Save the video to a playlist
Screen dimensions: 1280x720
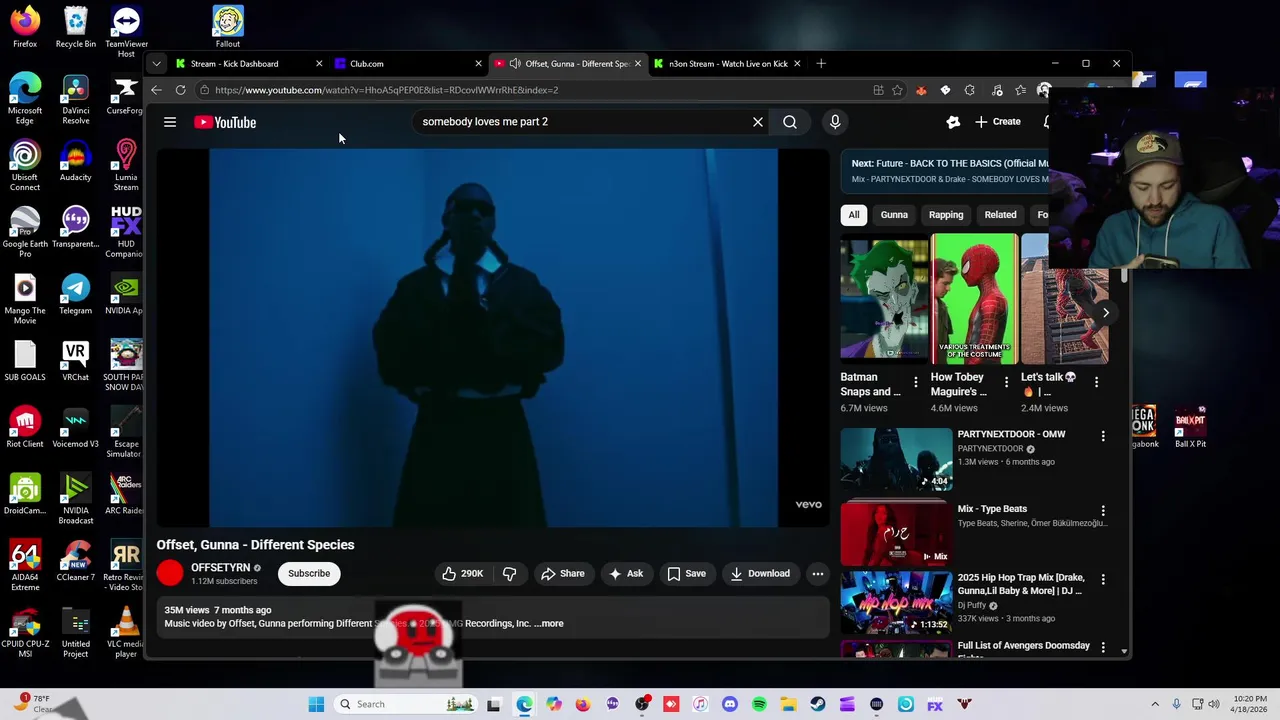click(x=686, y=573)
